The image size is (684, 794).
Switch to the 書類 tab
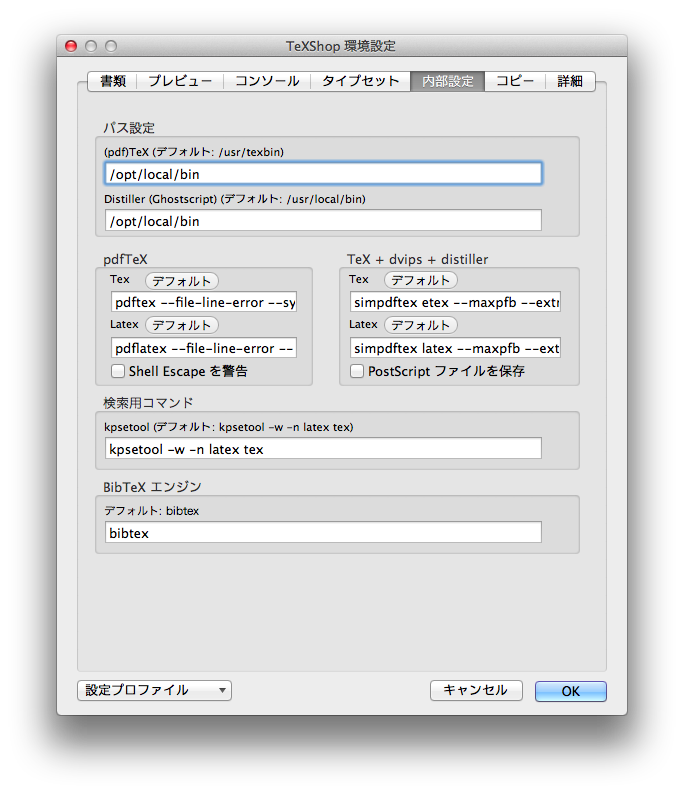pyautogui.click(x=113, y=82)
